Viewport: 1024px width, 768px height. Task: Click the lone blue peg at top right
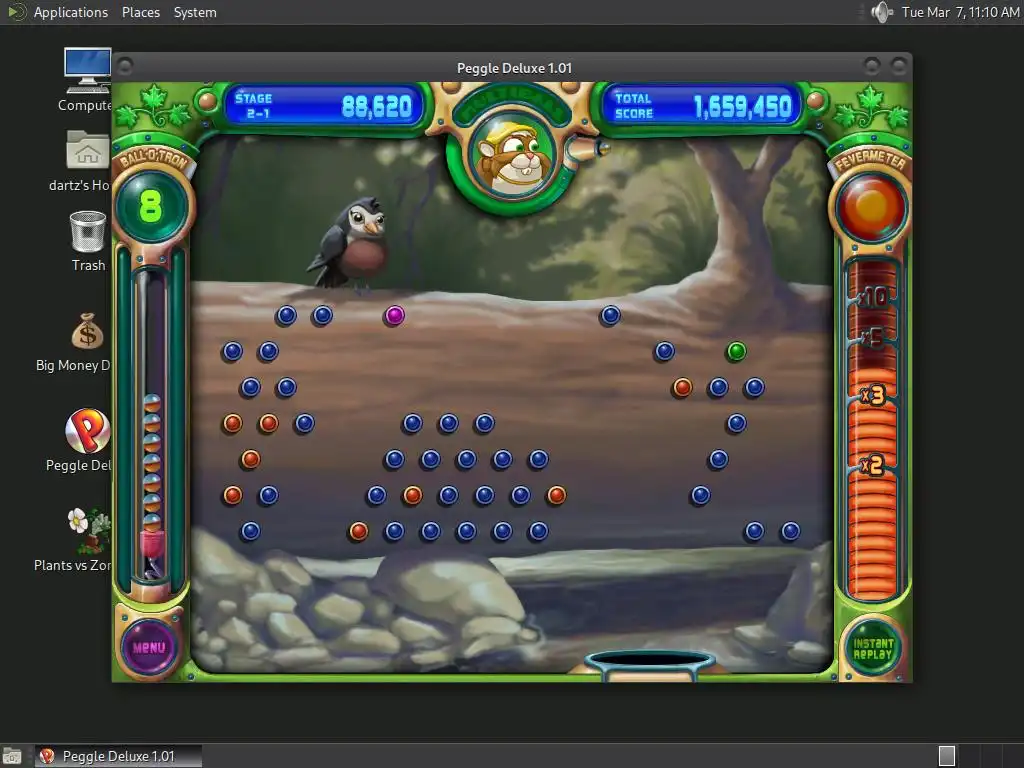click(x=610, y=315)
